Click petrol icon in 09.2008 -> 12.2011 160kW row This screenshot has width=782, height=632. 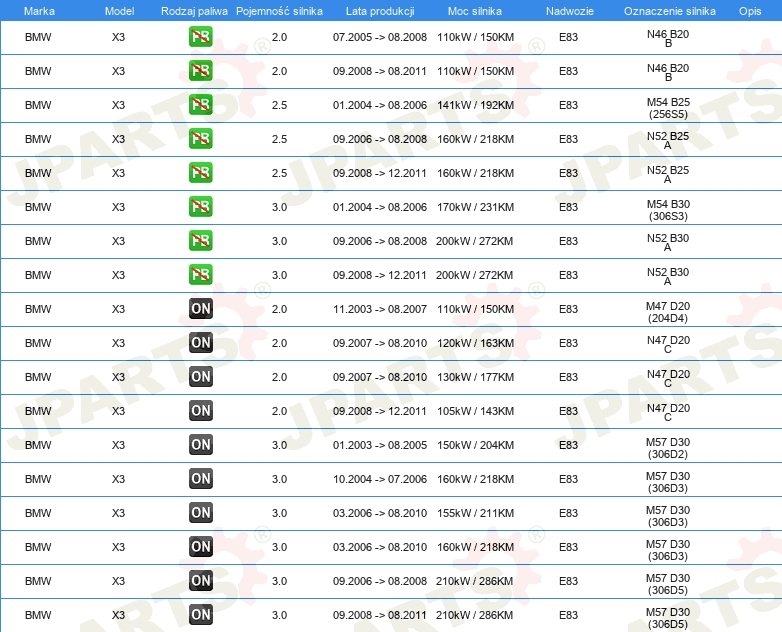tap(200, 173)
